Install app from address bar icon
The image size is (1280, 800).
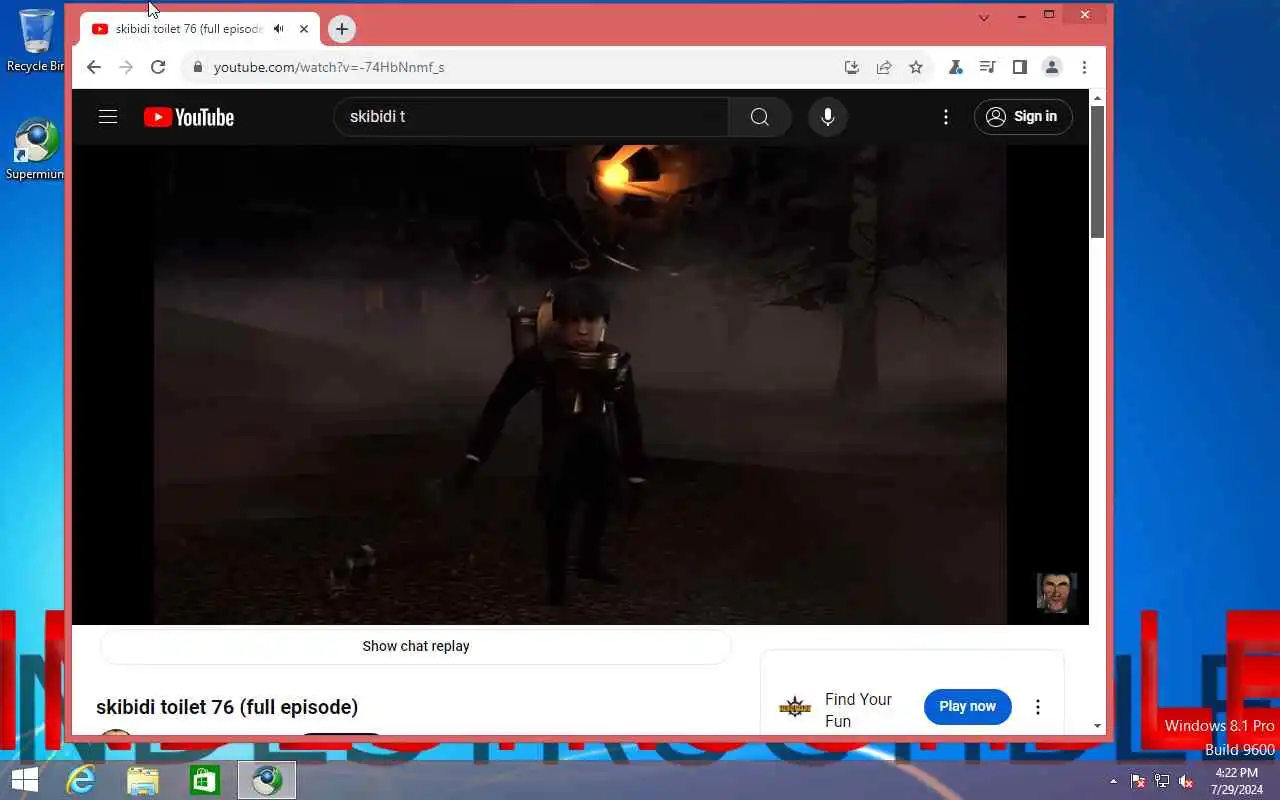click(852, 67)
